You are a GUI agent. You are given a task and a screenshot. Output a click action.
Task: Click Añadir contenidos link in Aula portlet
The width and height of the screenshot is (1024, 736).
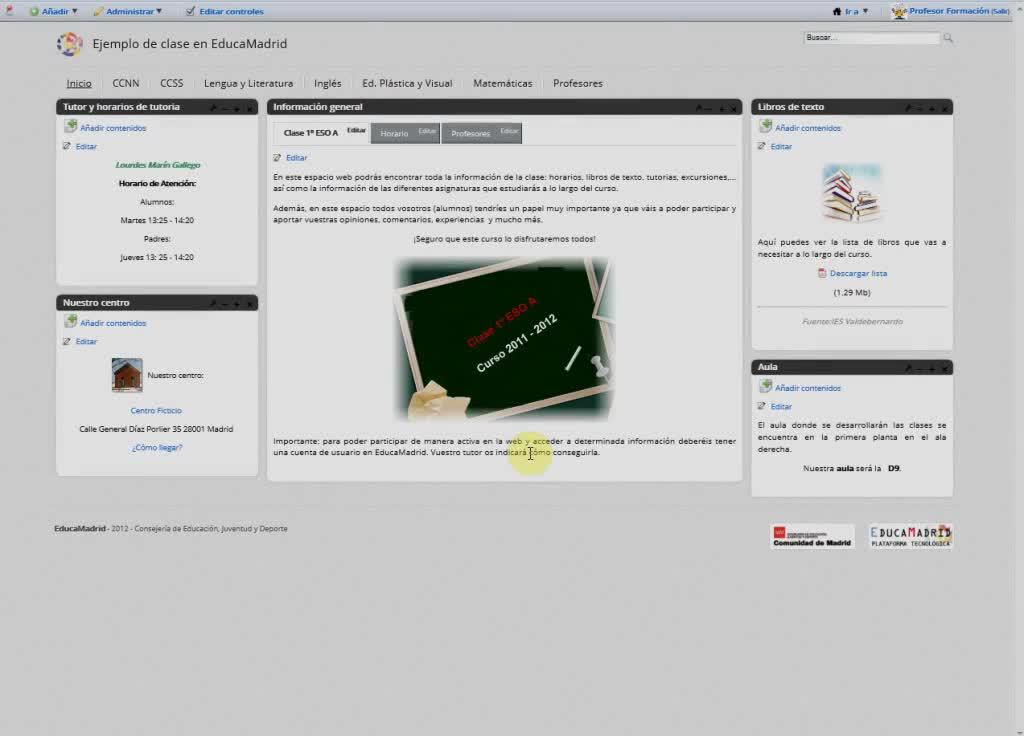(x=808, y=388)
